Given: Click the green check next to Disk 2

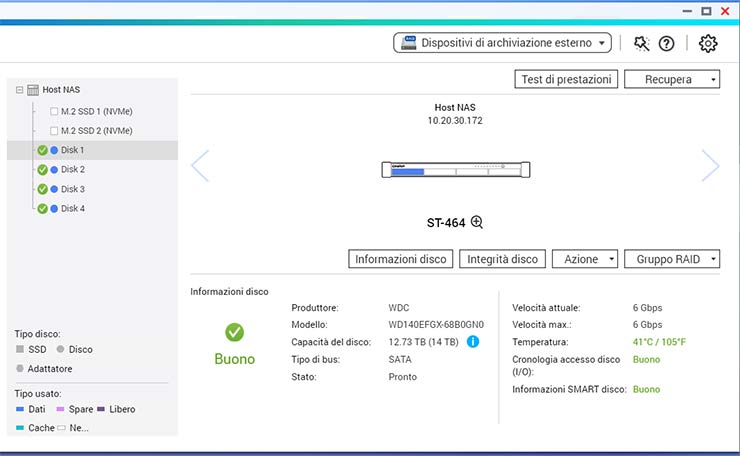Looking at the screenshot, I should click(42, 170).
